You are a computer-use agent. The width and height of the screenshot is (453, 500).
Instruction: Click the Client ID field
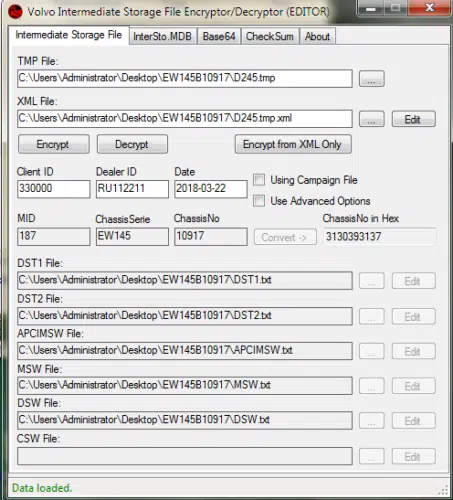click(x=54, y=189)
